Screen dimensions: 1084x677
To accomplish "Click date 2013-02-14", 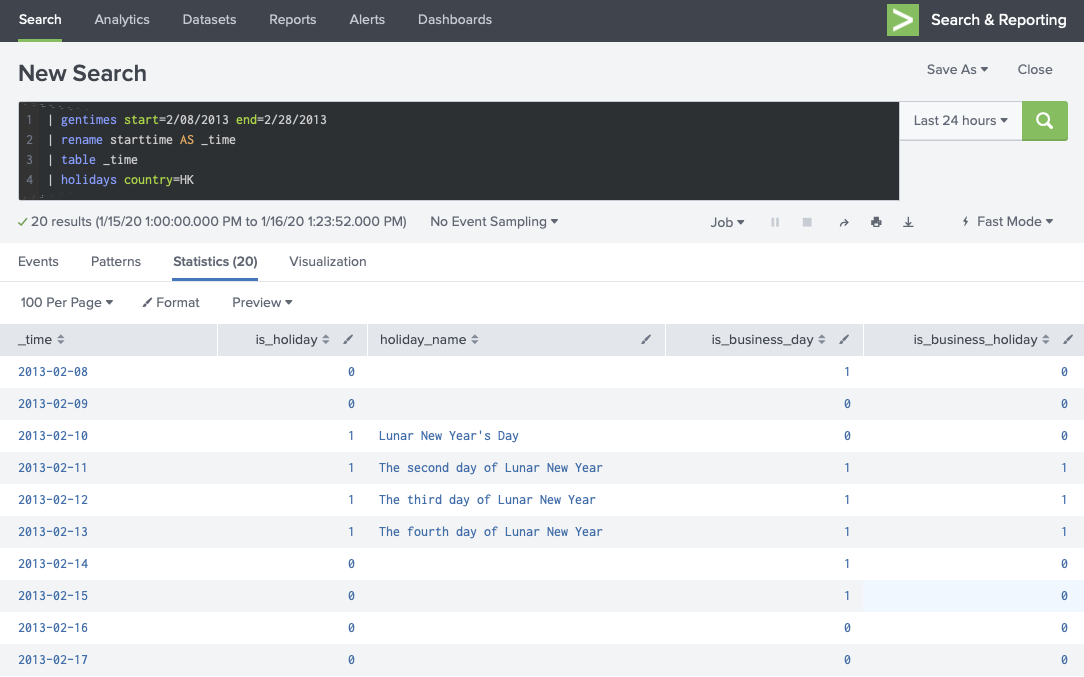I will (53, 564).
